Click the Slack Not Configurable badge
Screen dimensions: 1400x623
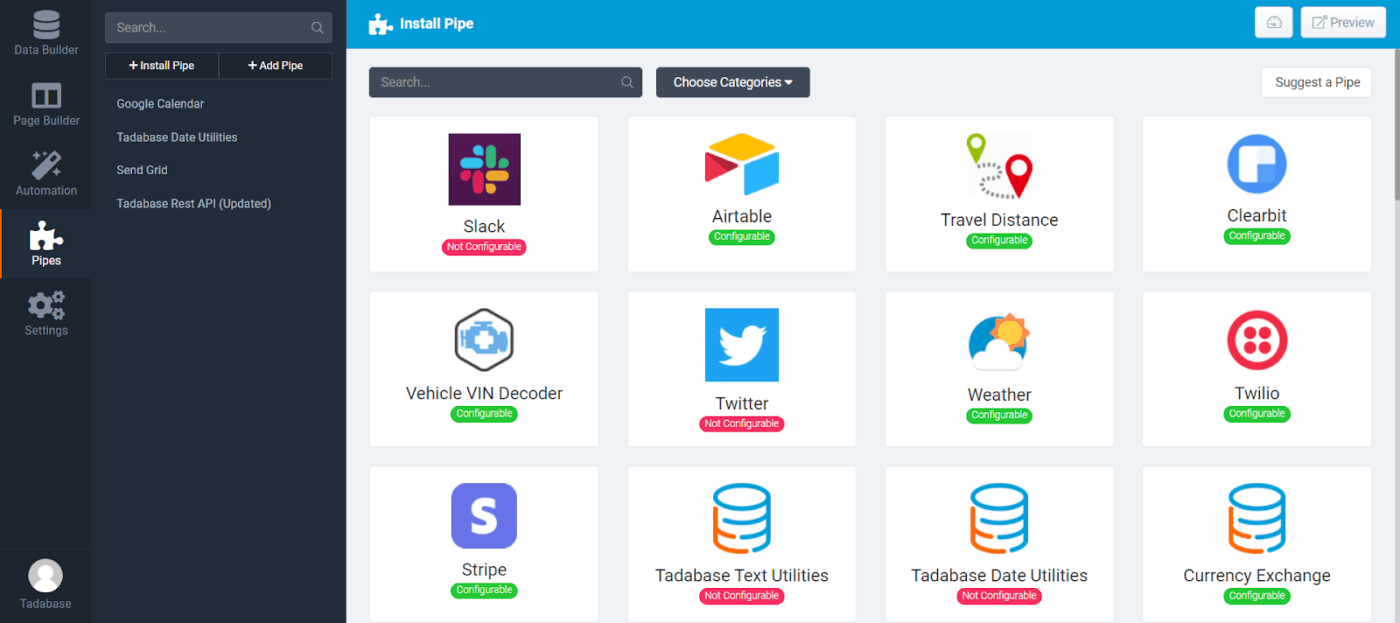(x=484, y=246)
